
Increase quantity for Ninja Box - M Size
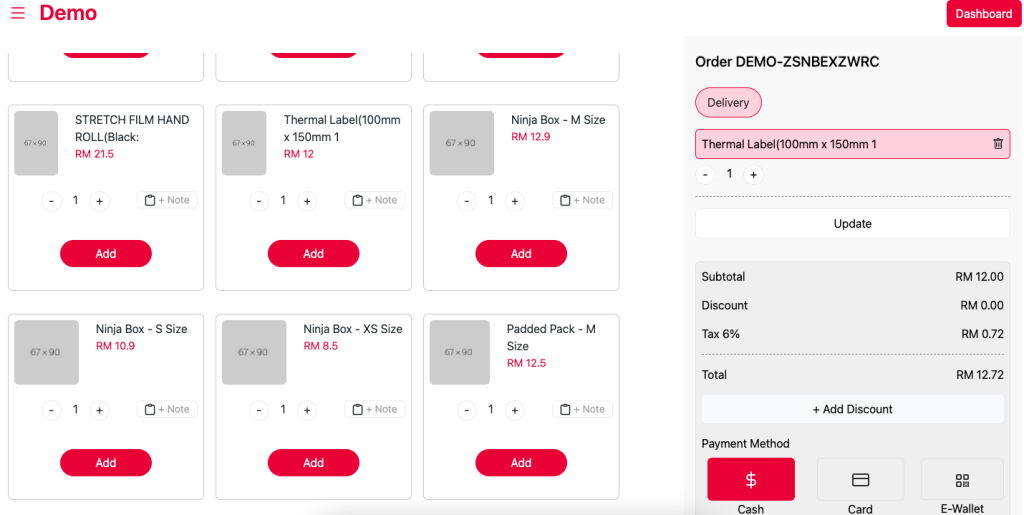515,201
